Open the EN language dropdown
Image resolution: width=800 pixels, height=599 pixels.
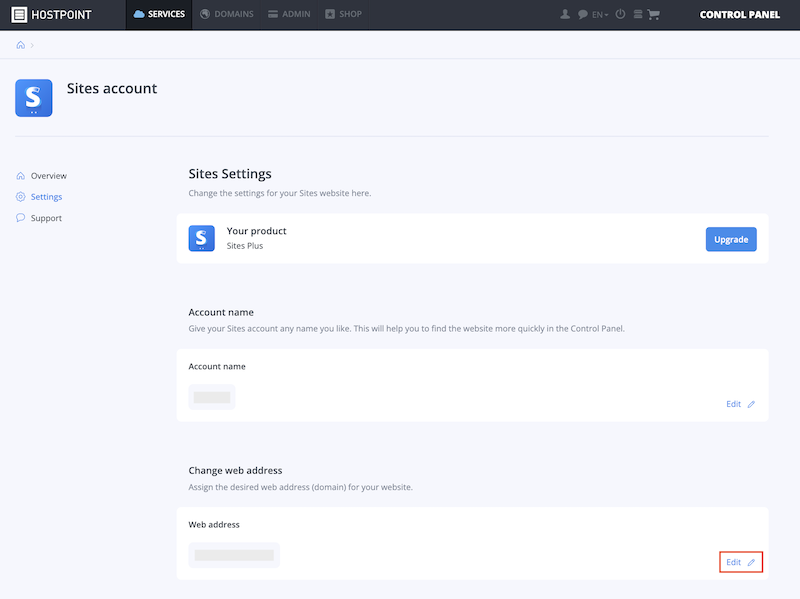(x=600, y=14)
